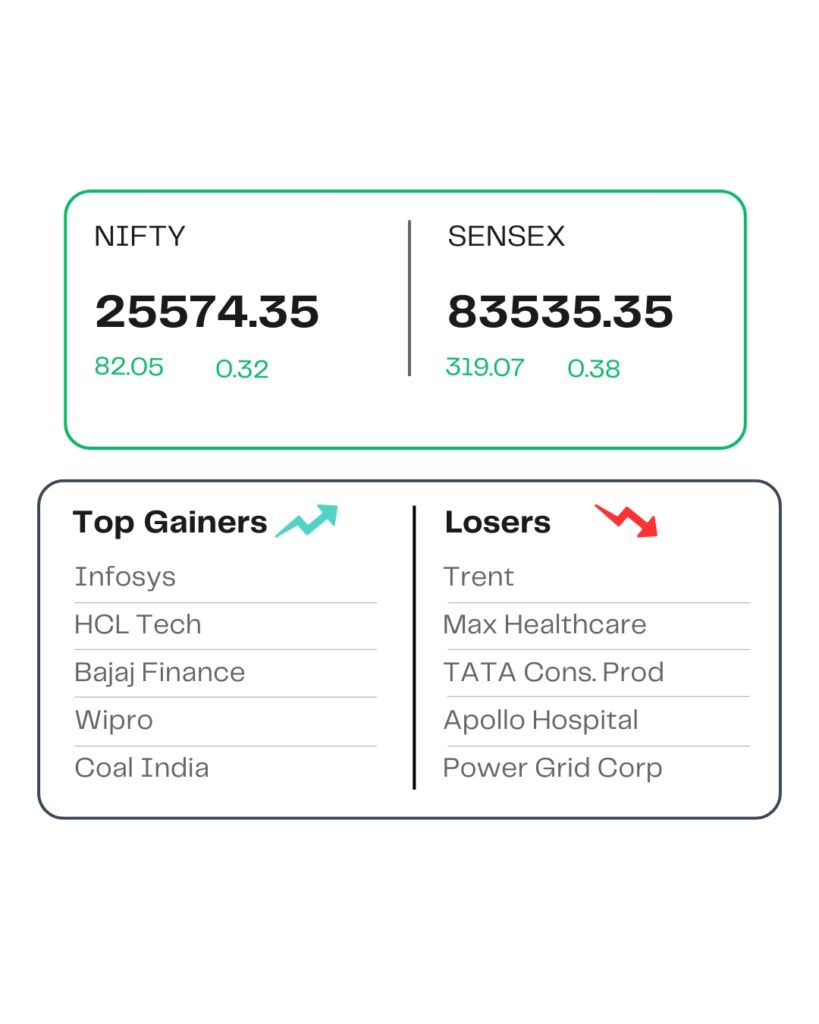Choose Bajaj Finance from gainers
Viewport: 819px width, 1024px height.
click(x=160, y=673)
